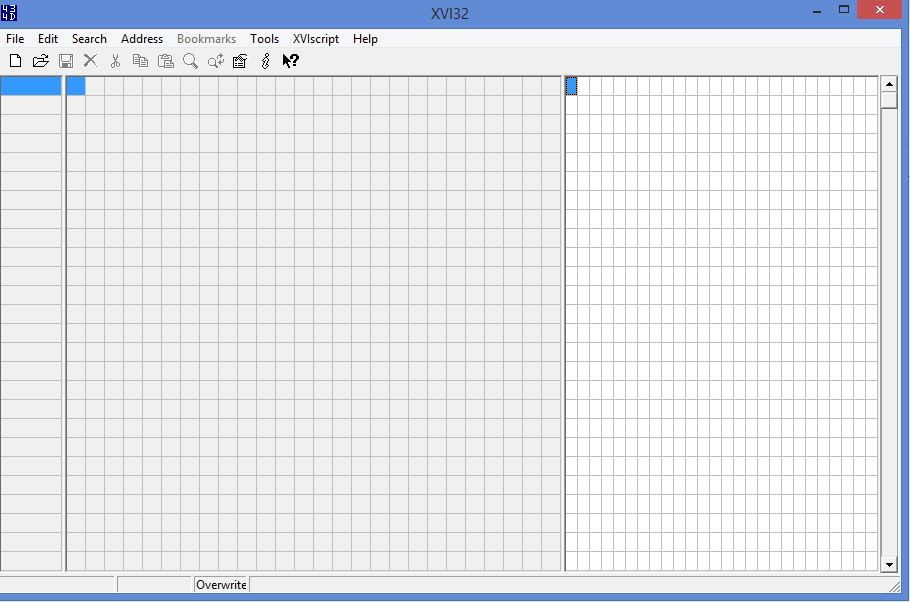Open the Bookmarks menu
Screen dimensions: 910x602
(x=207, y=39)
